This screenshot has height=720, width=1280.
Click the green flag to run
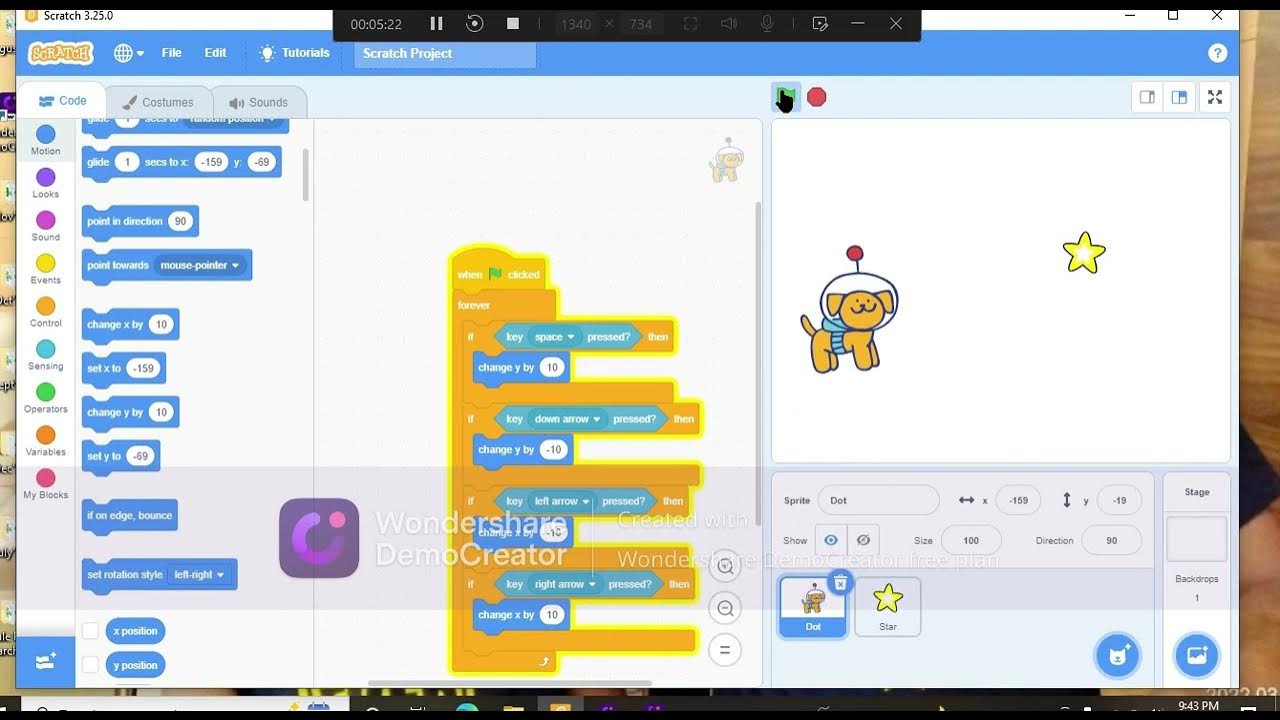click(786, 97)
